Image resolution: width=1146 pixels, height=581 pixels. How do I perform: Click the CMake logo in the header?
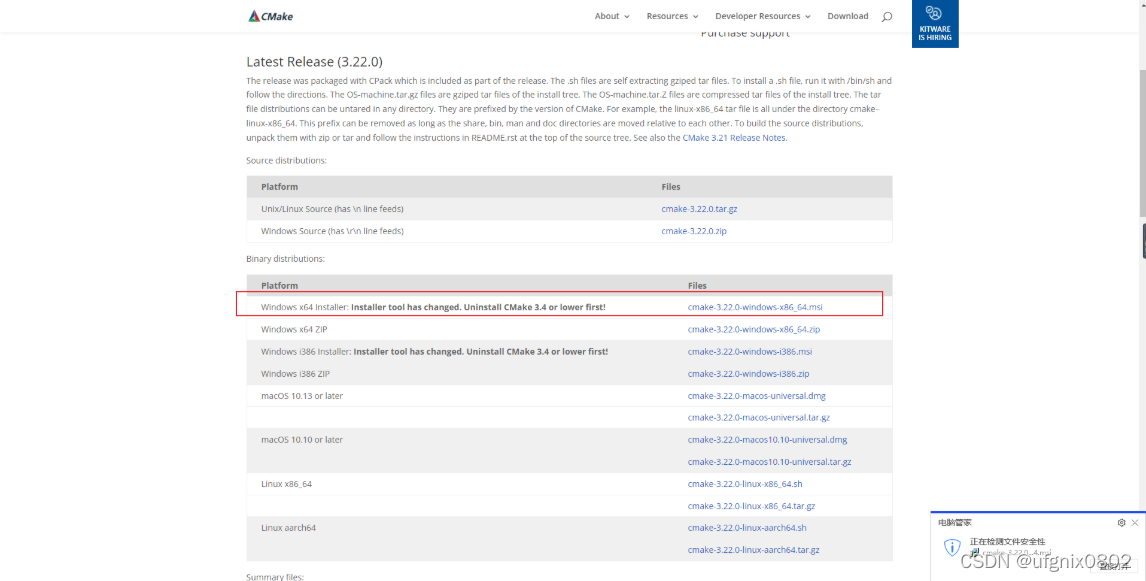click(x=270, y=16)
